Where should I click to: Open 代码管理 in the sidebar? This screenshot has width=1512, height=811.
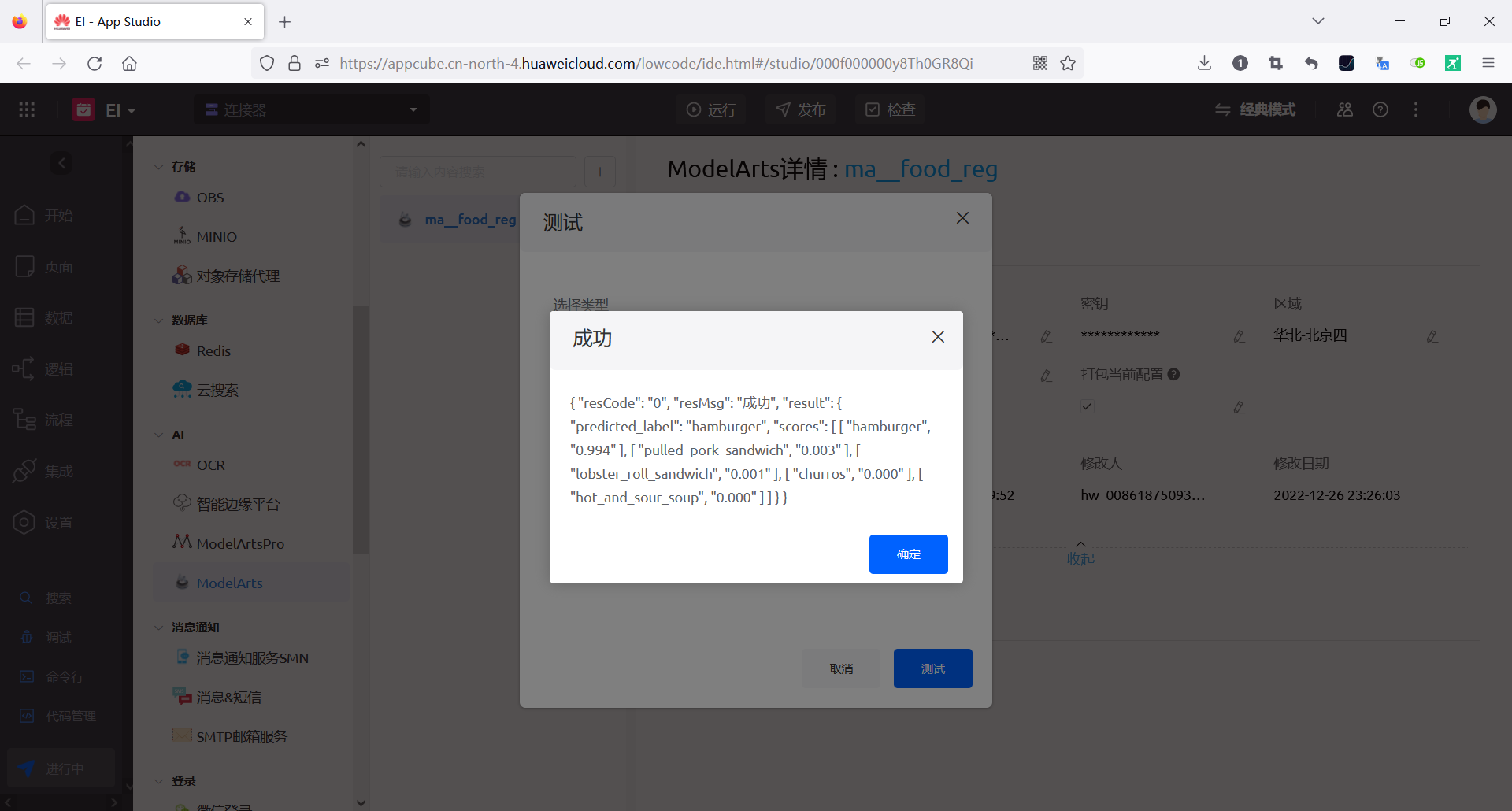click(x=58, y=717)
